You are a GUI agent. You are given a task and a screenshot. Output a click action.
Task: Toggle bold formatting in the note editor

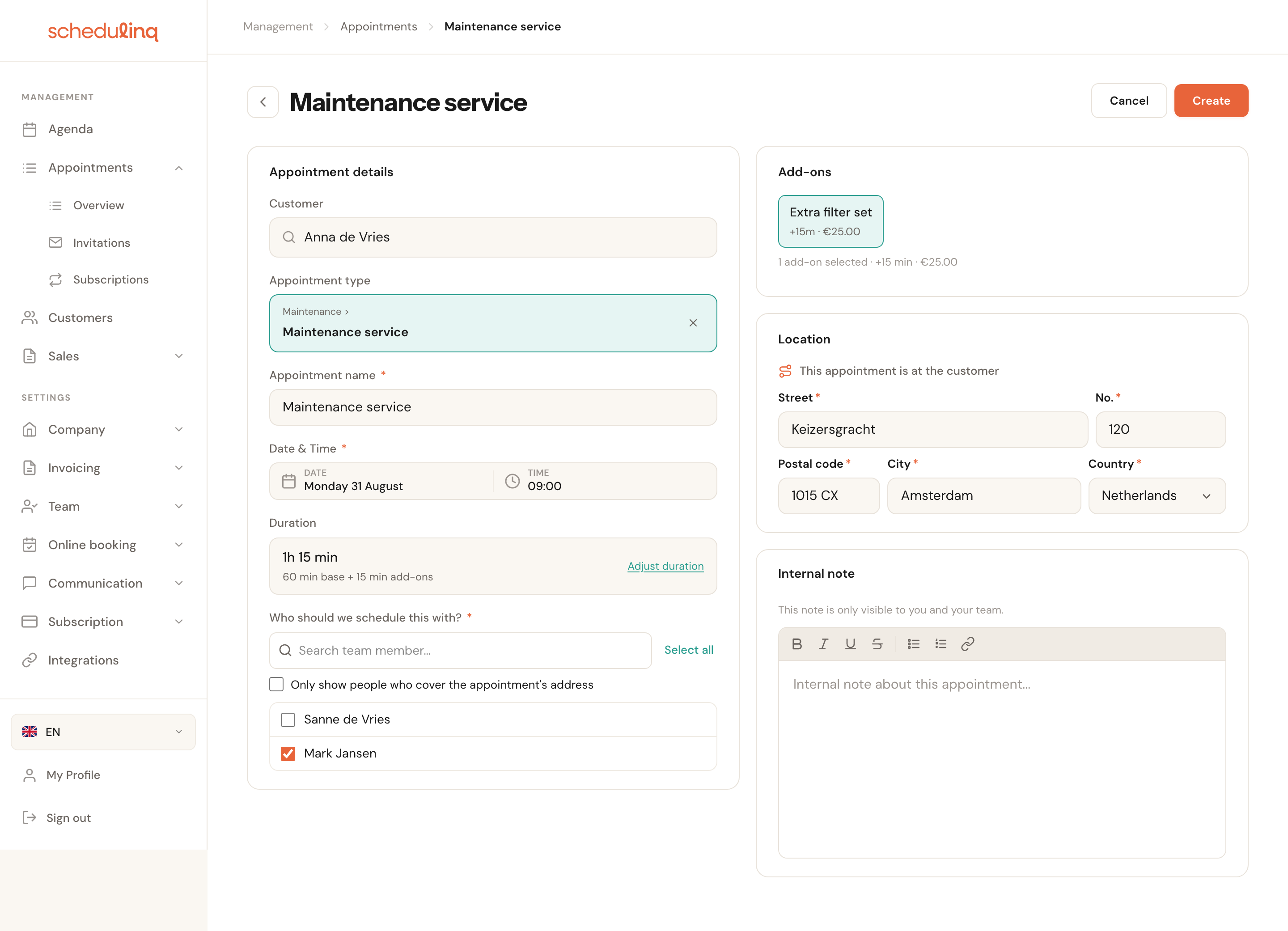[797, 644]
